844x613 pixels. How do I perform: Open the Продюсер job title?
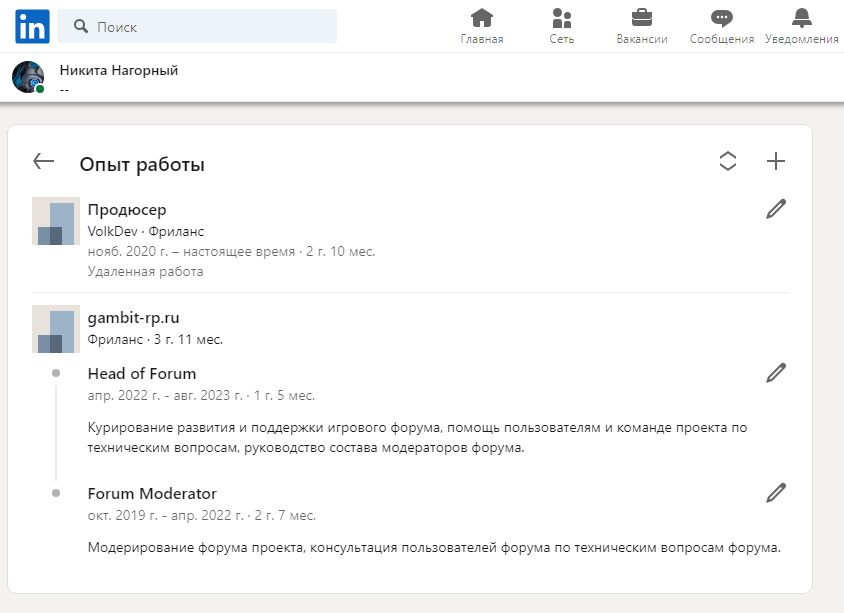127,210
